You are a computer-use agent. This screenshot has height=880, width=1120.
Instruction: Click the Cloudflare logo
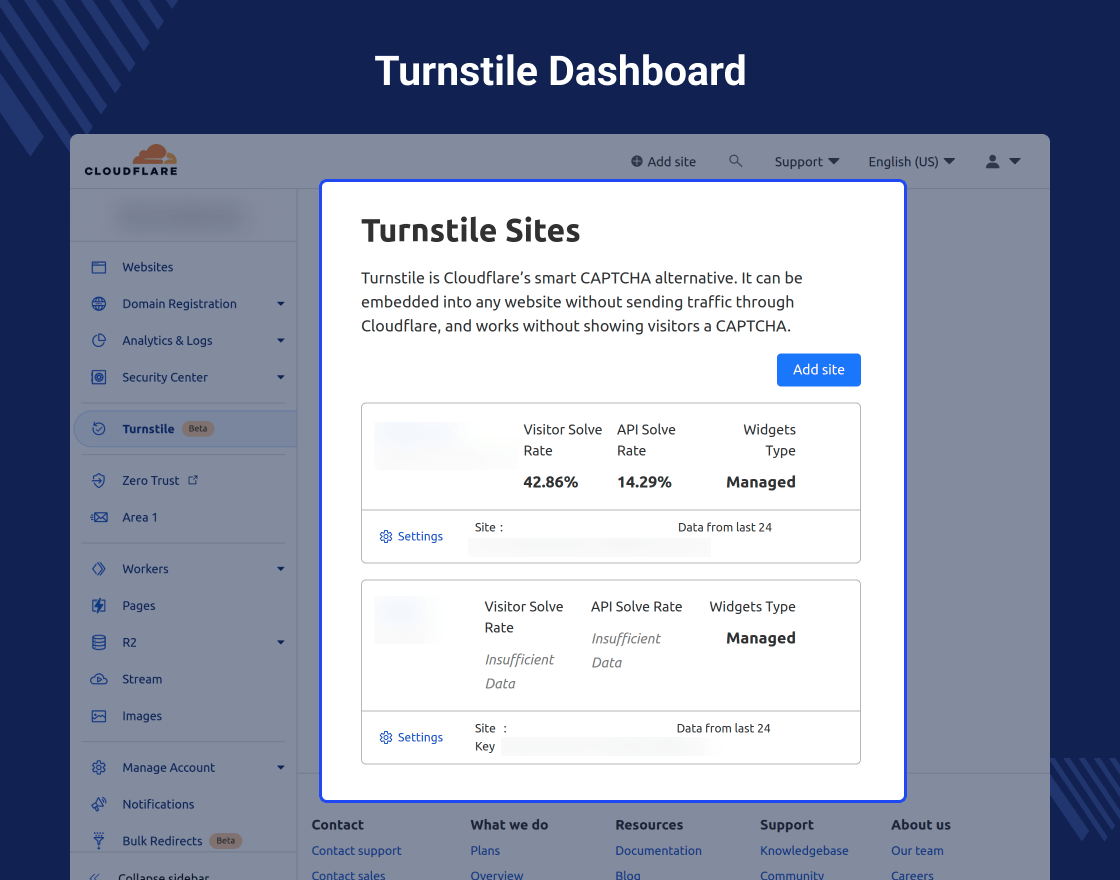pyautogui.click(x=131, y=160)
